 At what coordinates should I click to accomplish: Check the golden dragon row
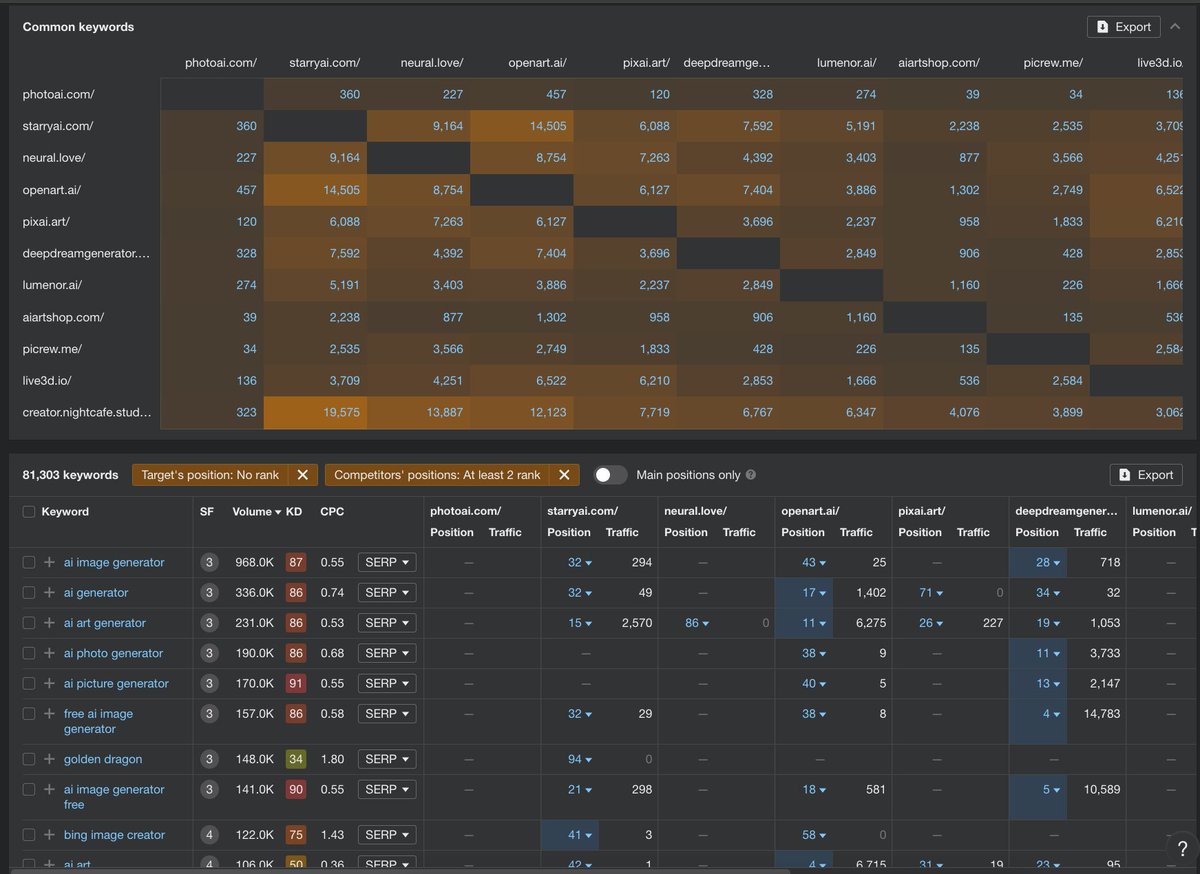coord(29,759)
